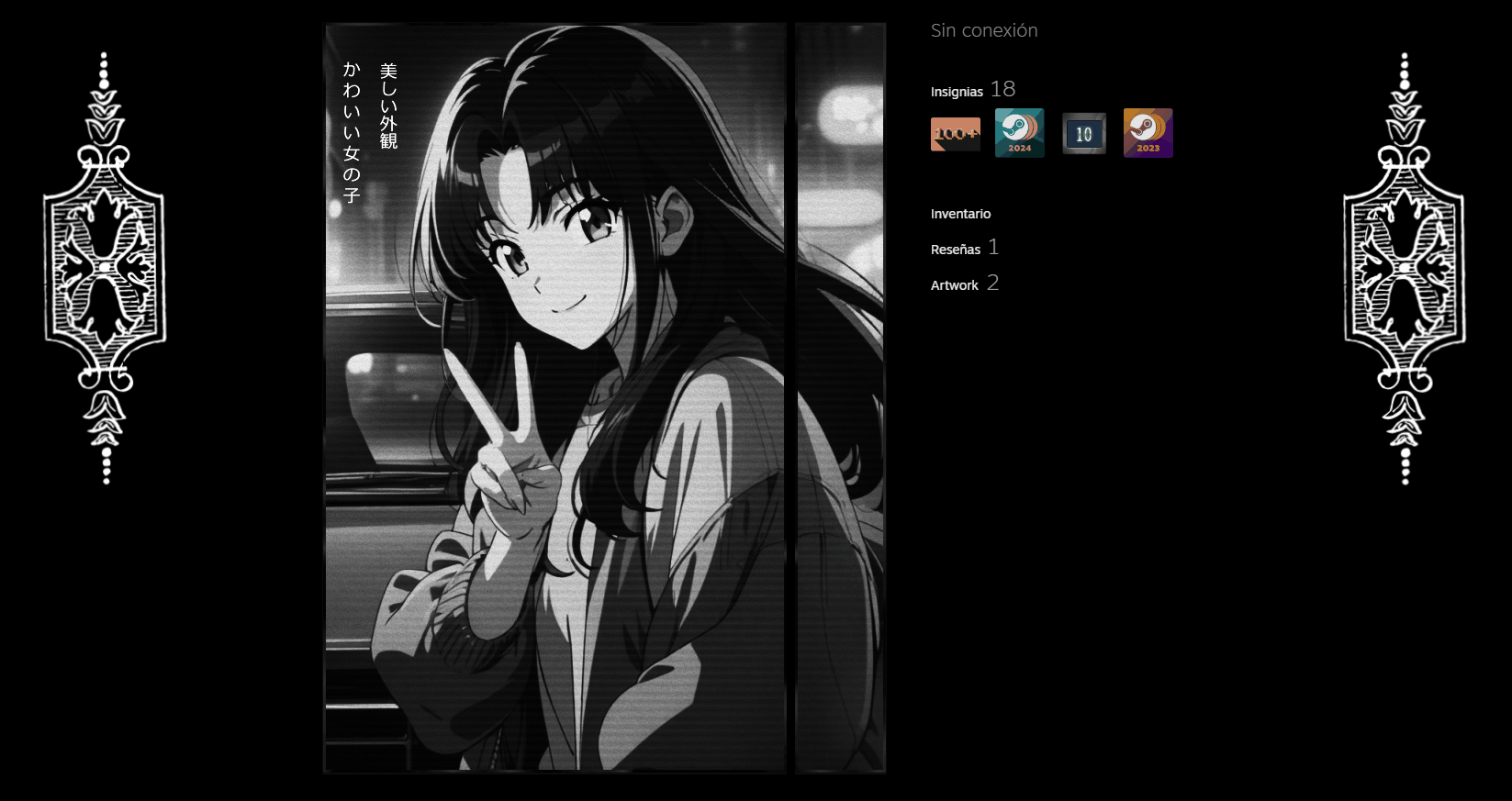
Task: Open the 100+ games badge
Action: pos(955,134)
